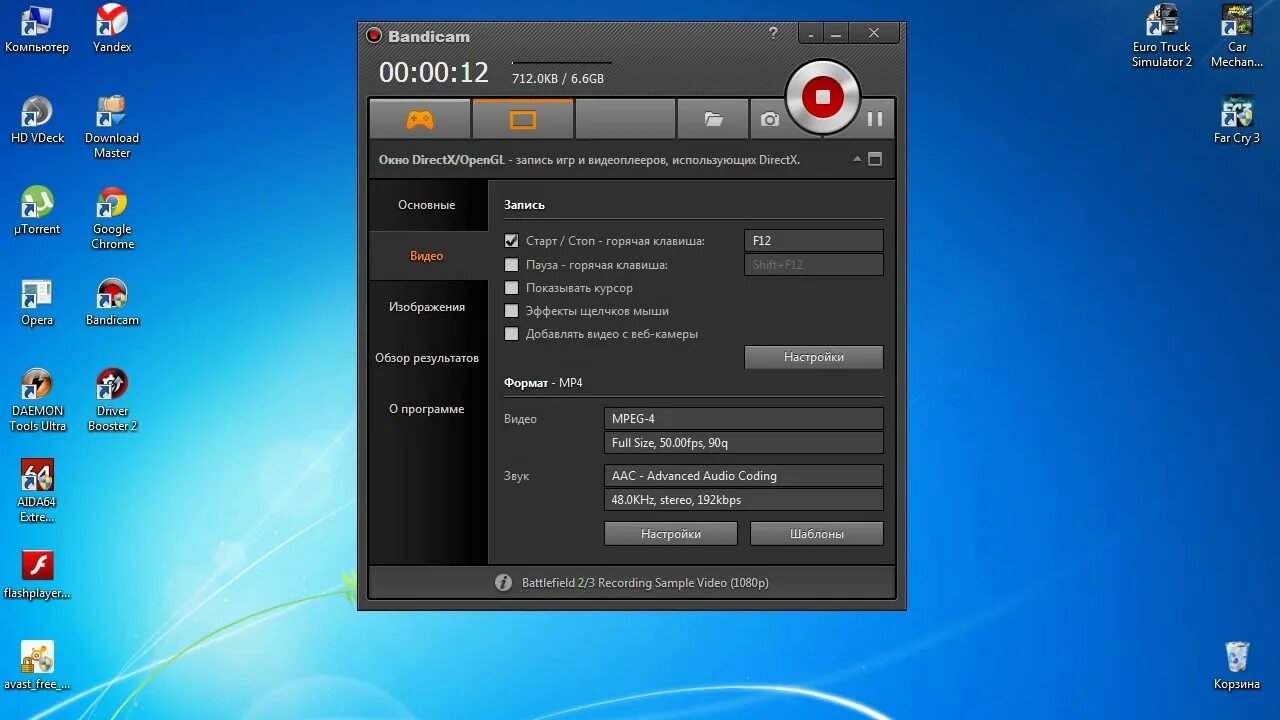Open the HD VDeck desktop icon
This screenshot has height=720, width=1280.
tap(37, 121)
